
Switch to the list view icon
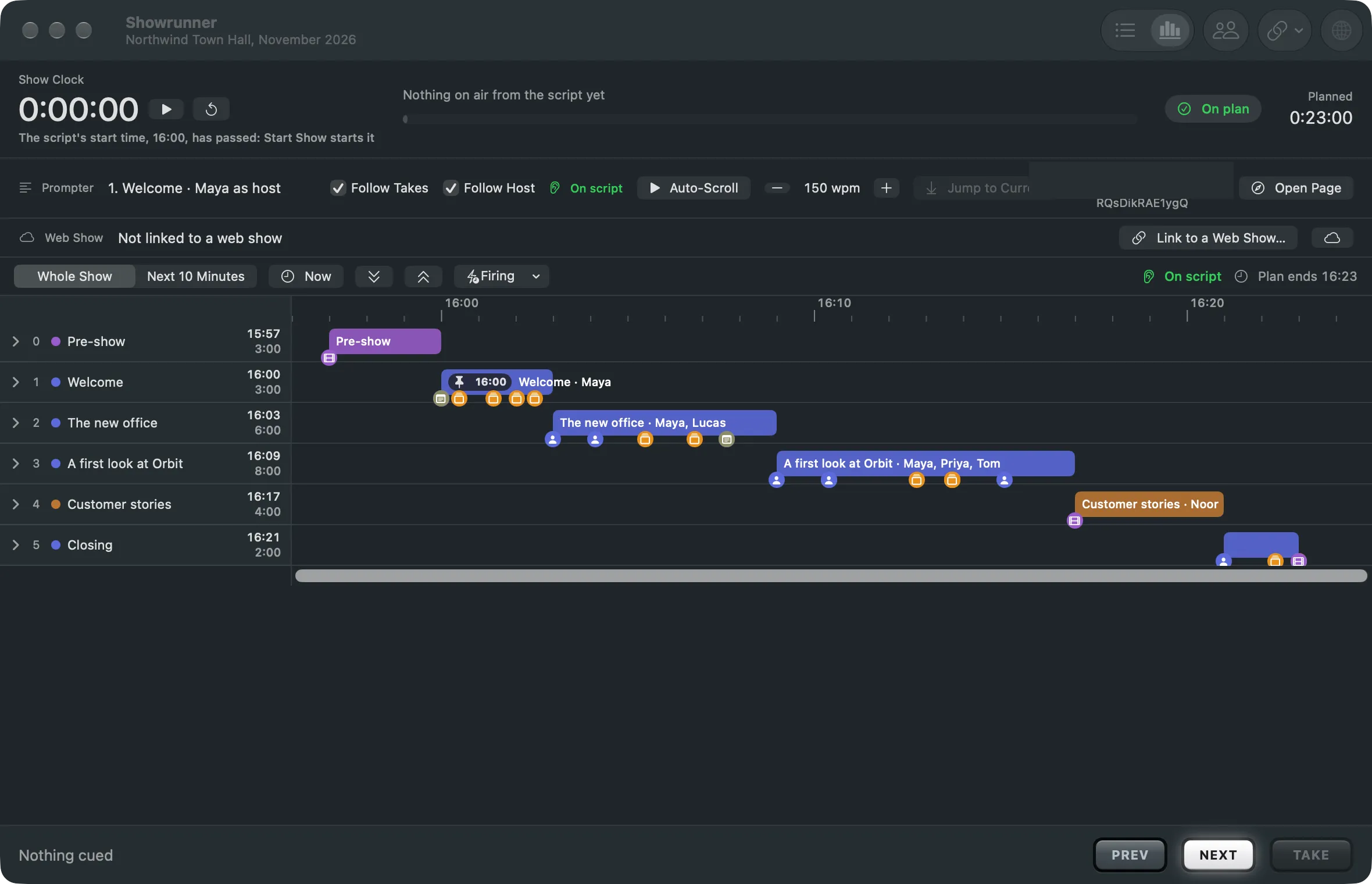tap(1126, 30)
